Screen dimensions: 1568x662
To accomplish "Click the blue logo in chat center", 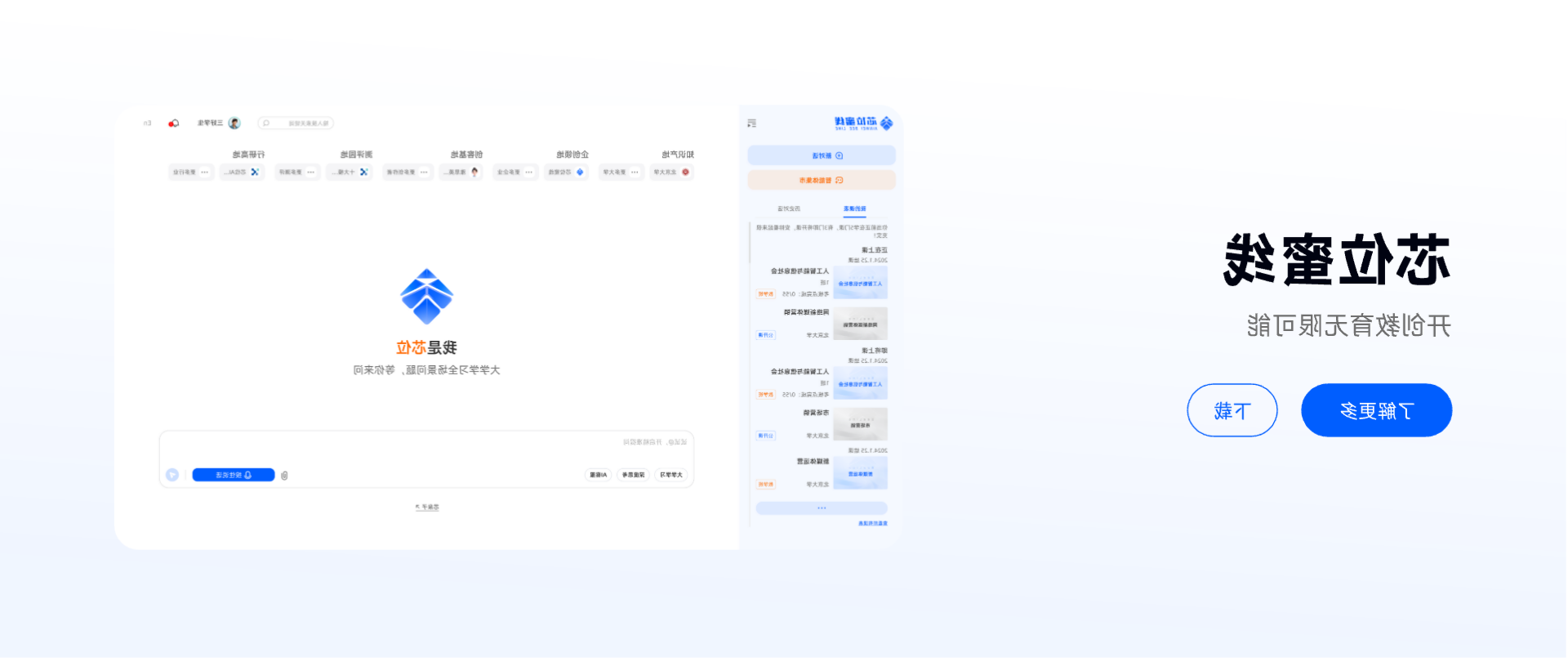I will click(x=426, y=296).
